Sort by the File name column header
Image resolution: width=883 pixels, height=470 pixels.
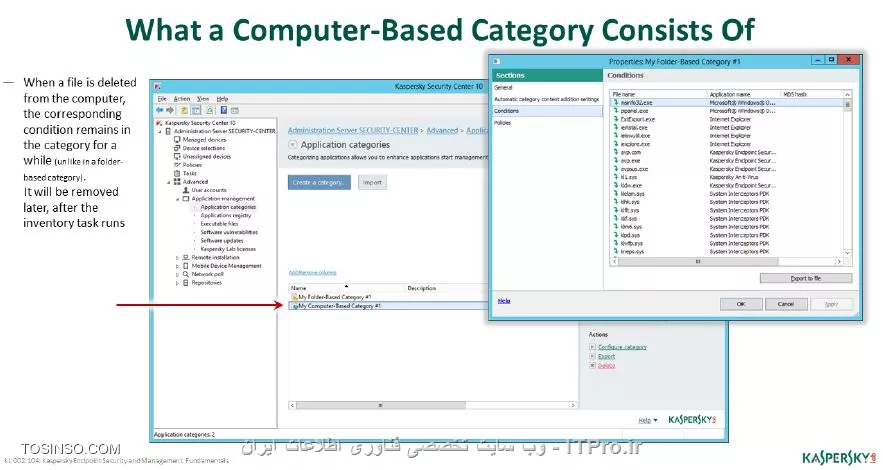658,94
